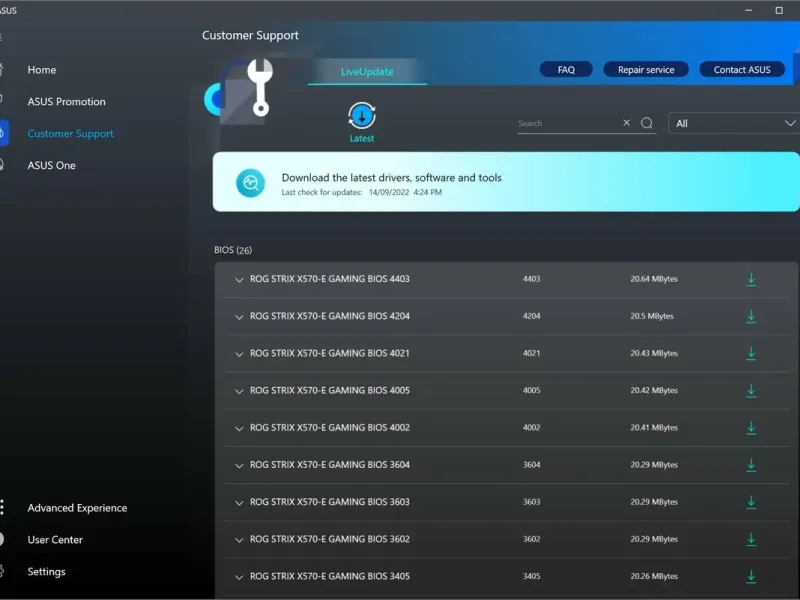Click the size '20.5 MBytes'
Screen dimensions: 800x600
tap(652, 316)
